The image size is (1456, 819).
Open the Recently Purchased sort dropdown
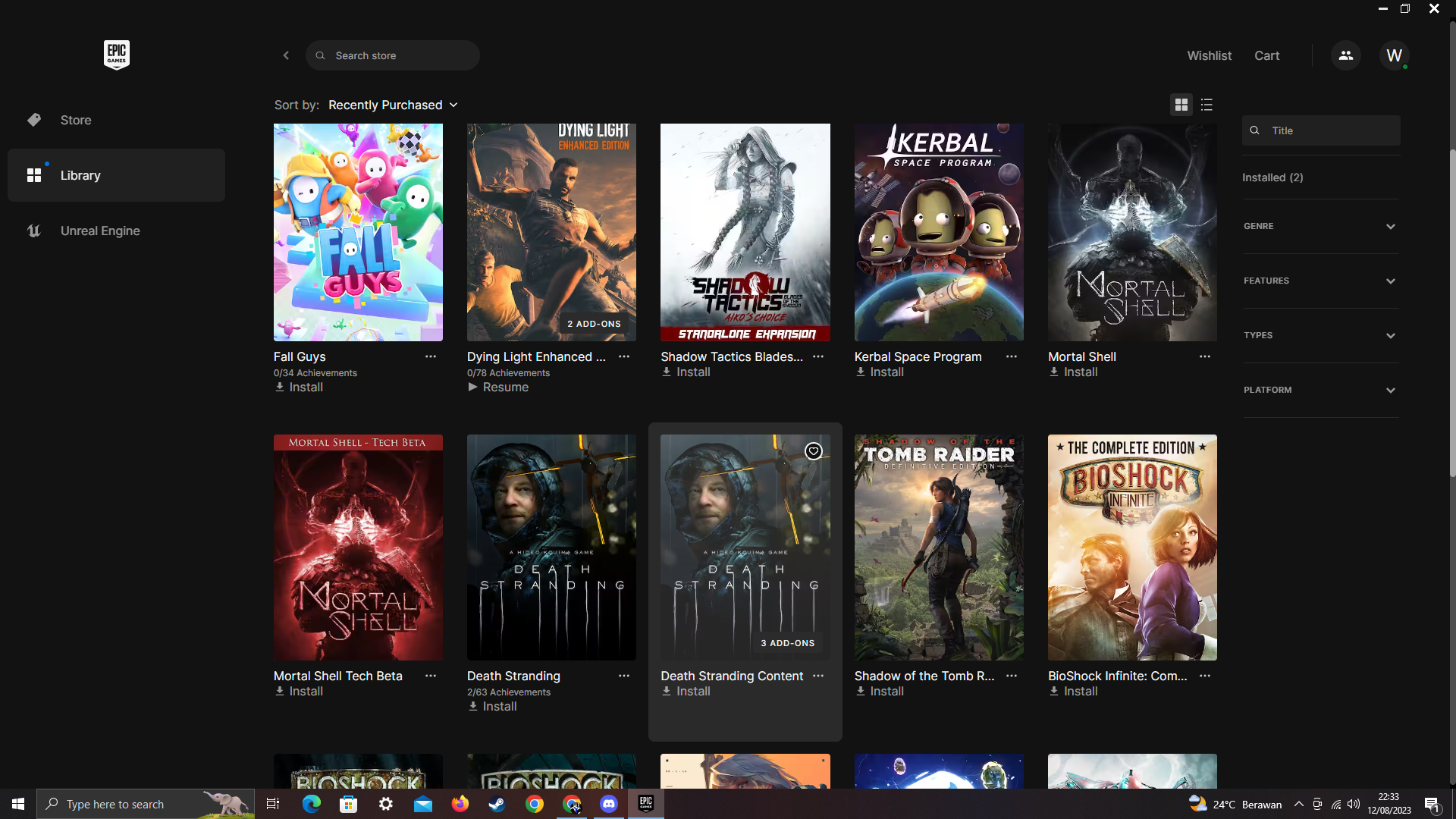pos(392,105)
